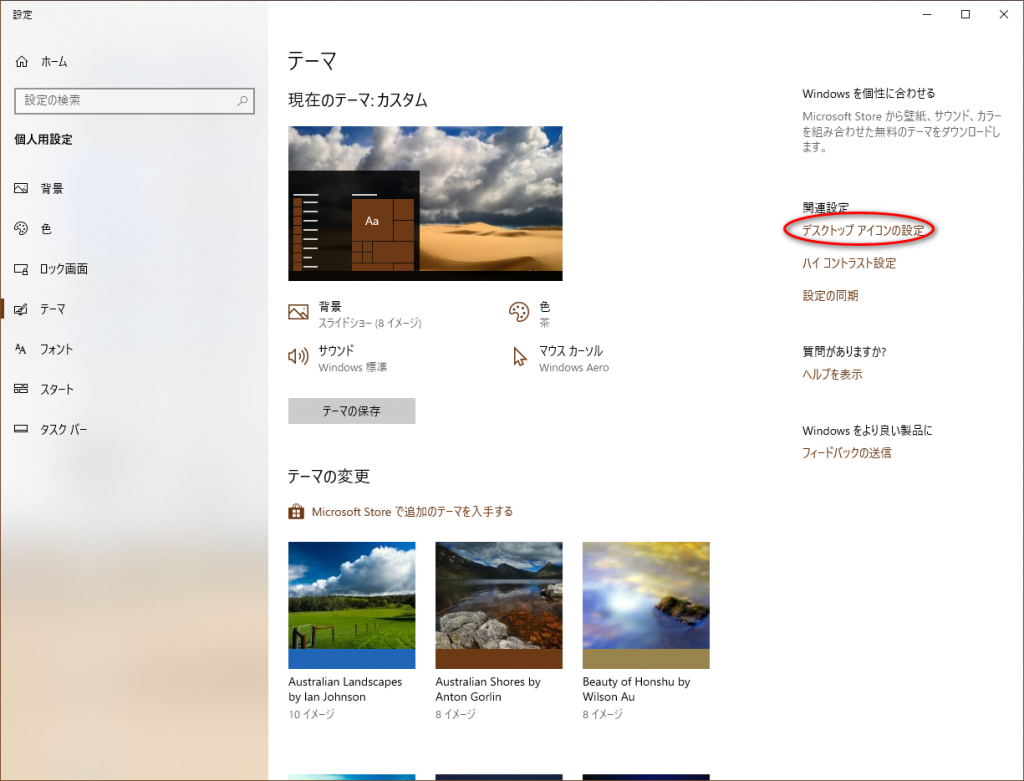Open Microsoft Store で追加のテーマを入手する link
1024x781 pixels.
pyautogui.click(x=412, y=511)
